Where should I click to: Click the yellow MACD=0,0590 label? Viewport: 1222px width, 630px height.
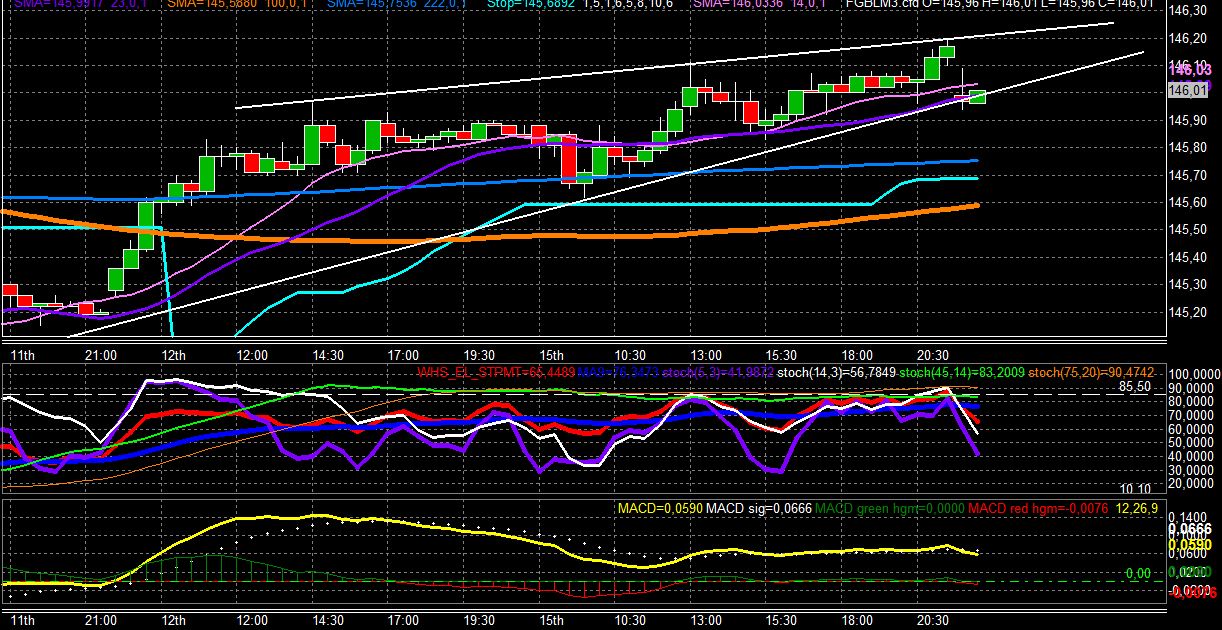tap(660, 509)
